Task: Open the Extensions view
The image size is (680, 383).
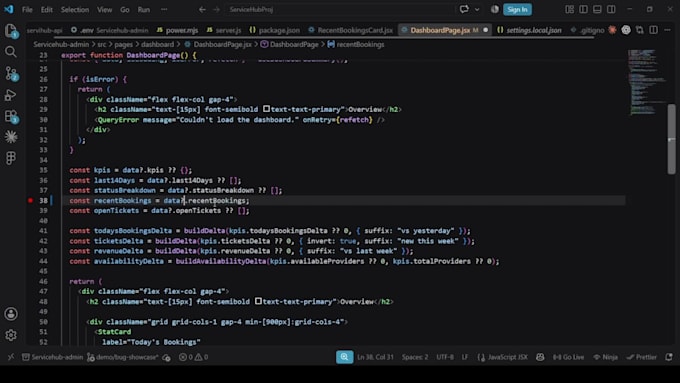Action: [11, 116]
